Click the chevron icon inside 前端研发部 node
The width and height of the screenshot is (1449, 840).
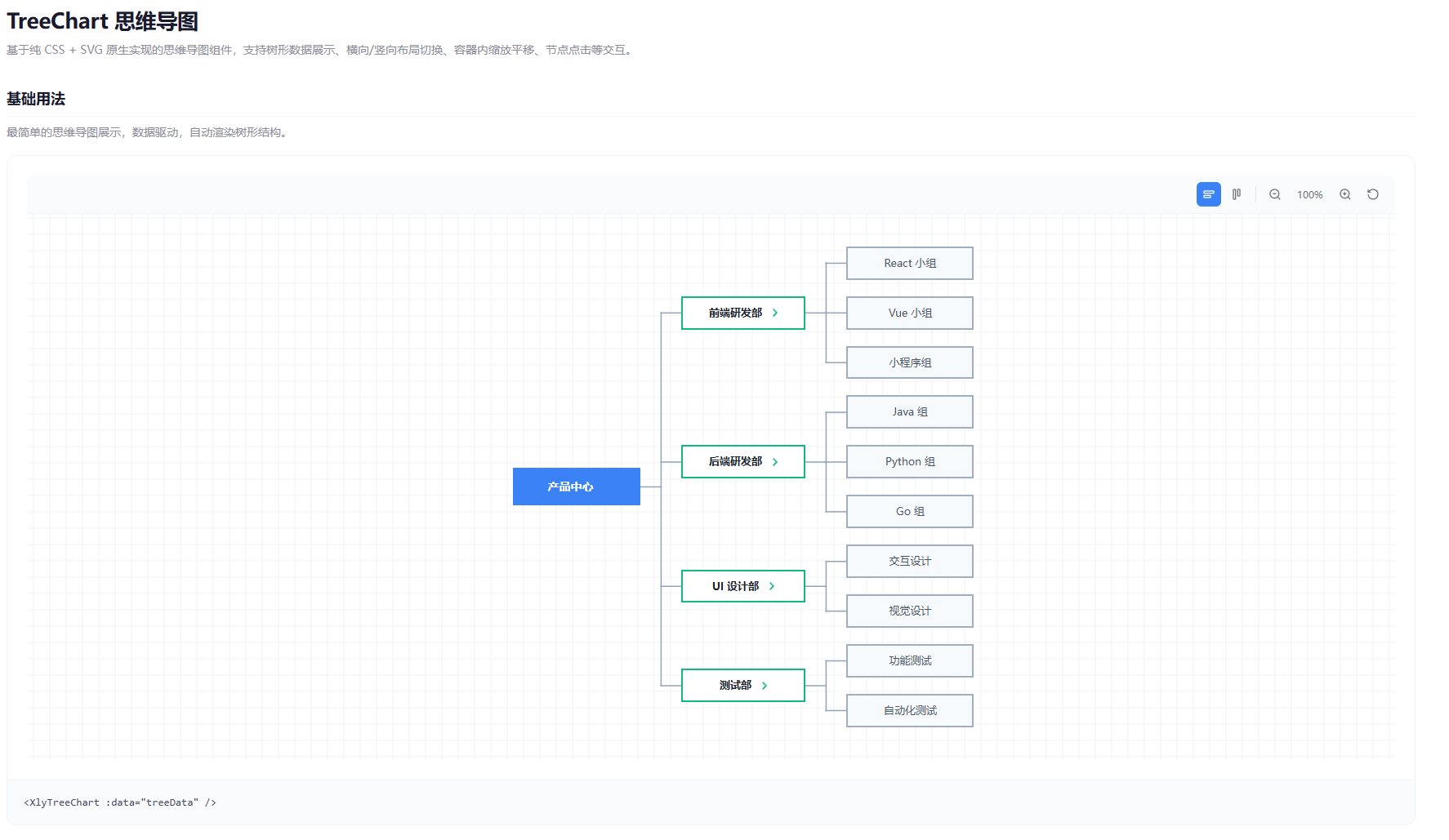[x=777, y=313]
